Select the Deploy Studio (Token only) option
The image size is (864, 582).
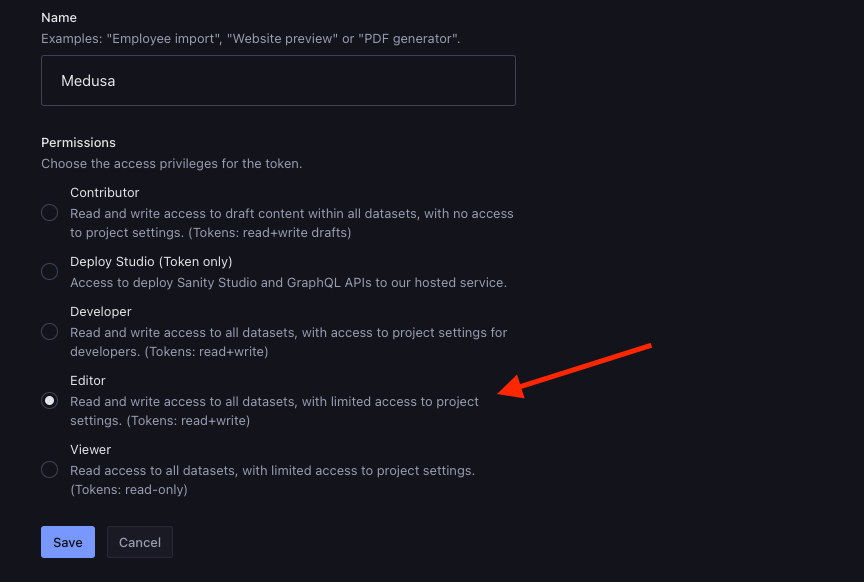point(49,271)
